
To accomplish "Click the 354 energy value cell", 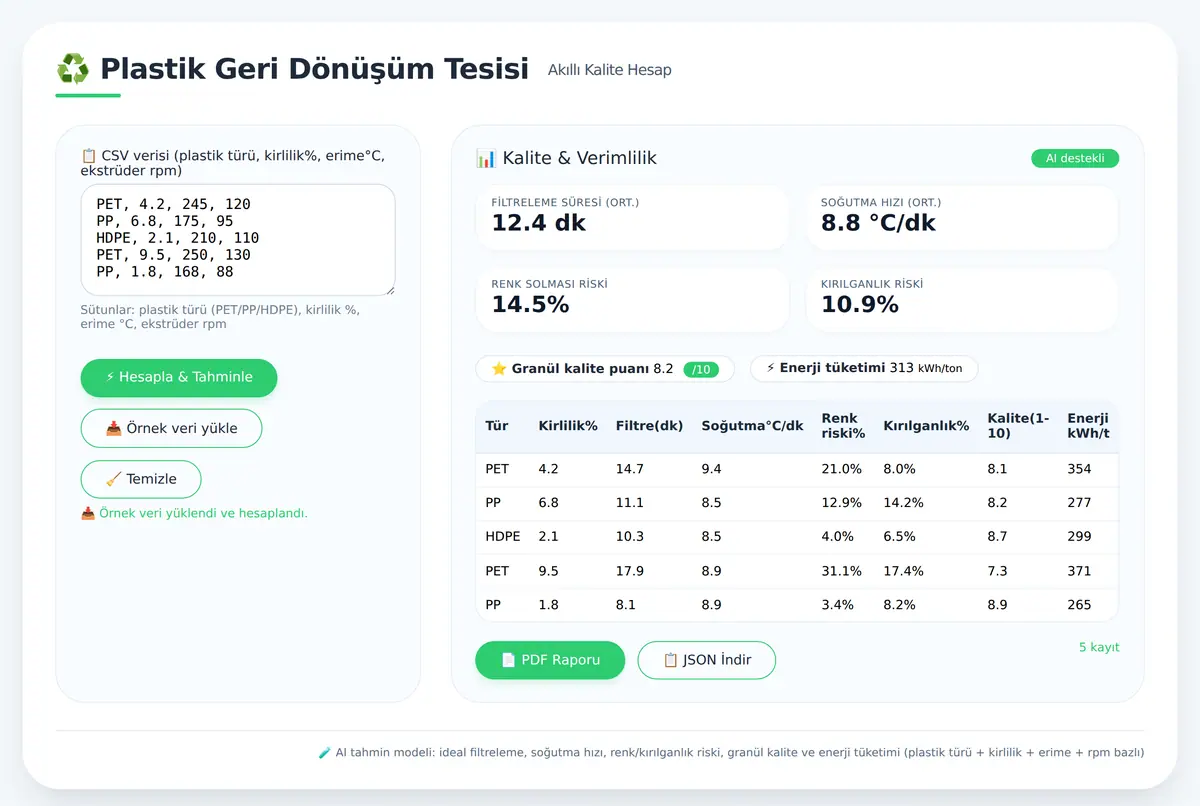I will coord(1079,468).
